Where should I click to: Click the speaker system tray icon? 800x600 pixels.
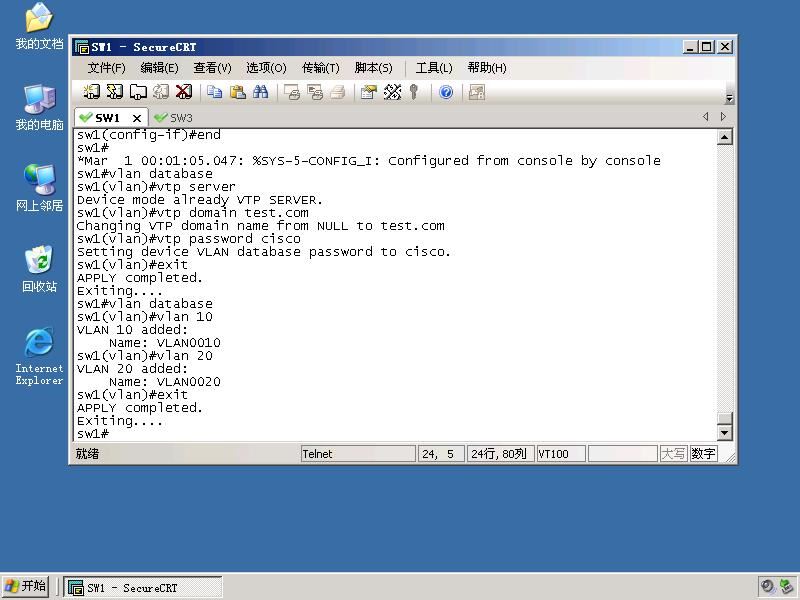[x=767, y=587]
